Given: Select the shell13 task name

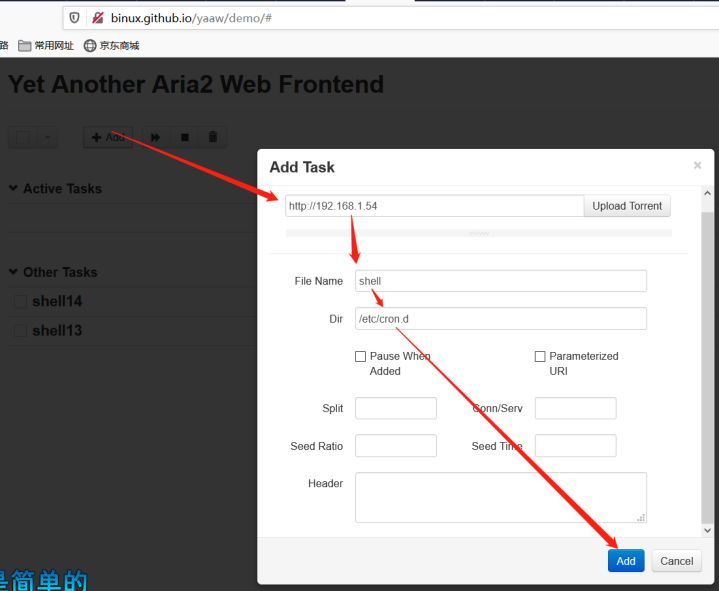Looking at the screenshot, I should (57, 331).
